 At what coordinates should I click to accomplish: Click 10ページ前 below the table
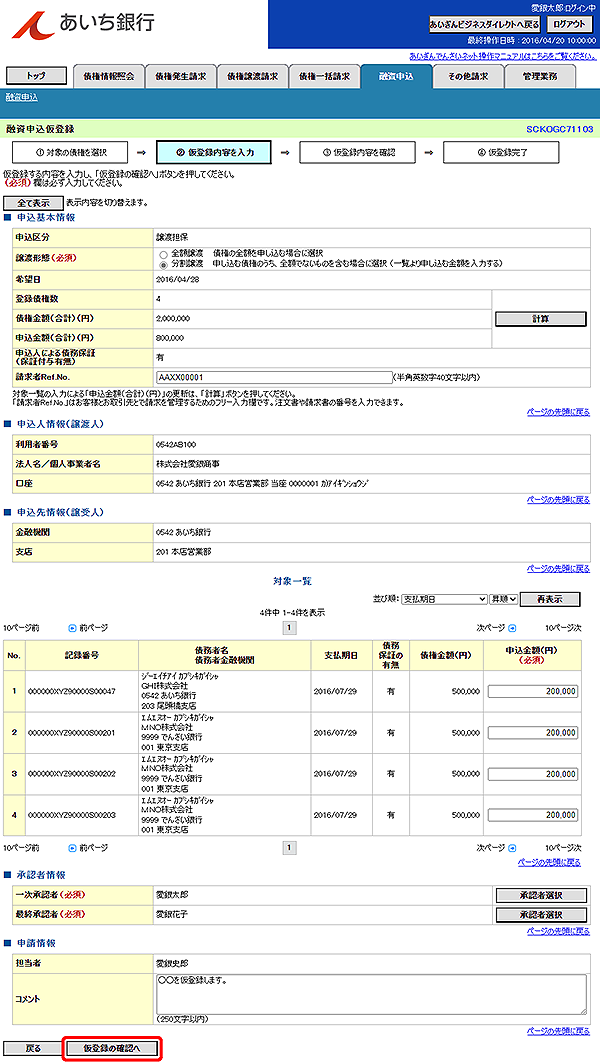click(x=21, y=848)
